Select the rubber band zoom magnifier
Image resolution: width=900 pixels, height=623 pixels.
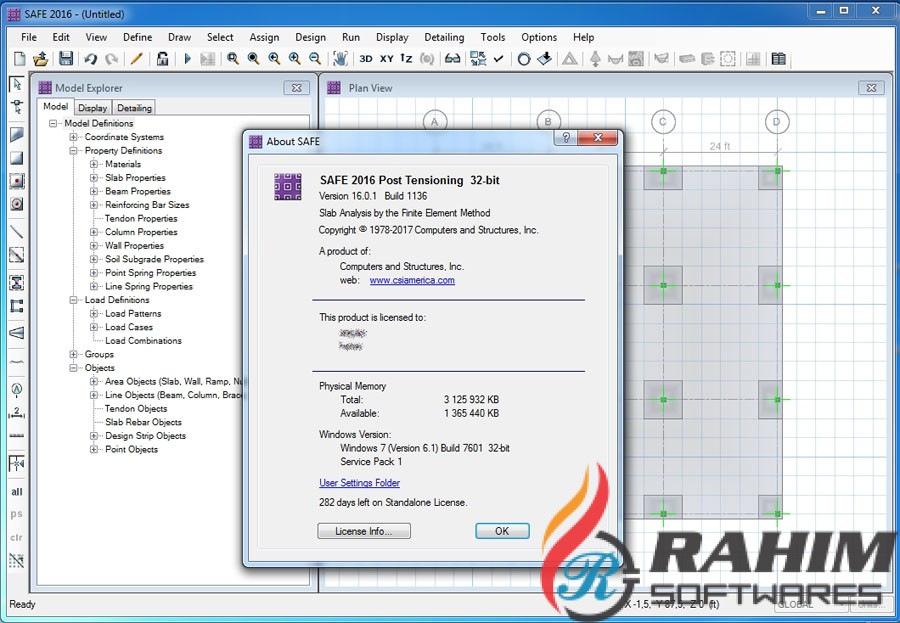click(x=232, y=59)
